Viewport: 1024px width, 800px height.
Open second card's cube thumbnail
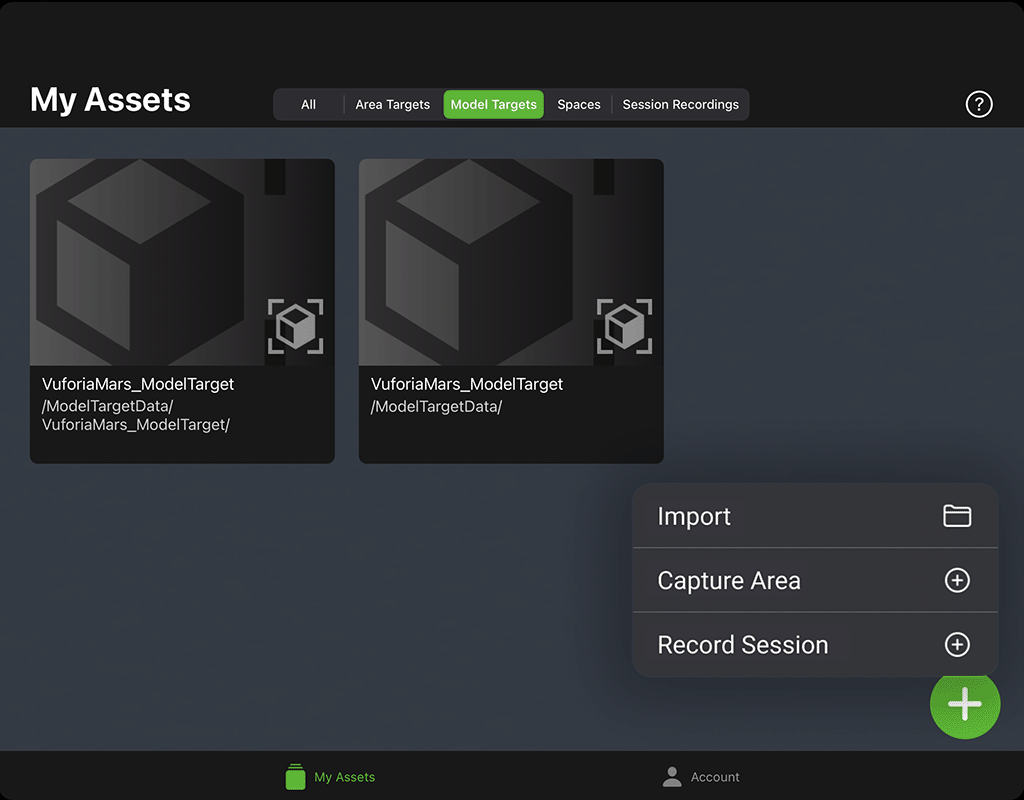(x=511, y=262)
